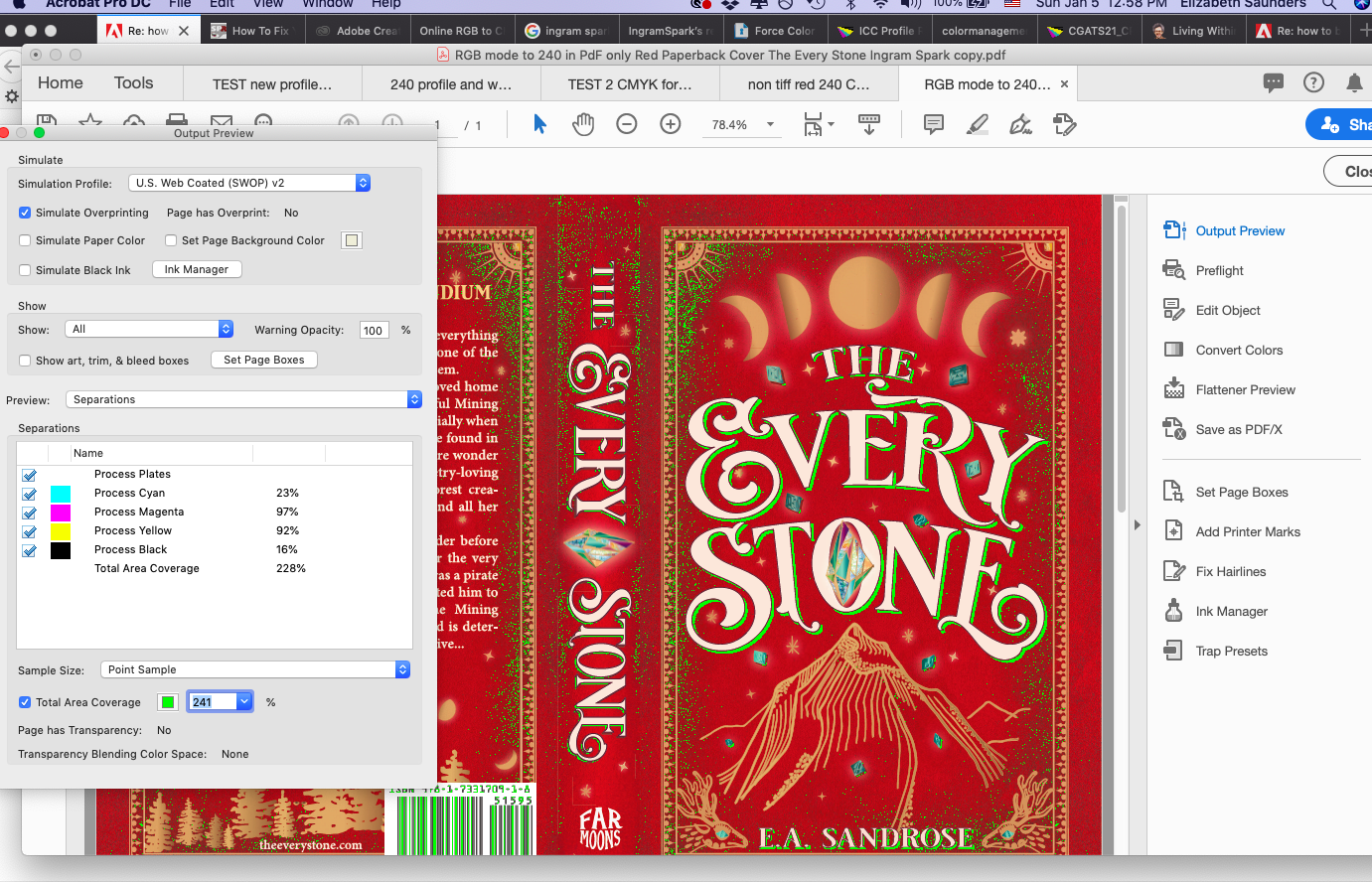1372x882 pixels.
Task: Click the page background color swatch
Action: 352,240
